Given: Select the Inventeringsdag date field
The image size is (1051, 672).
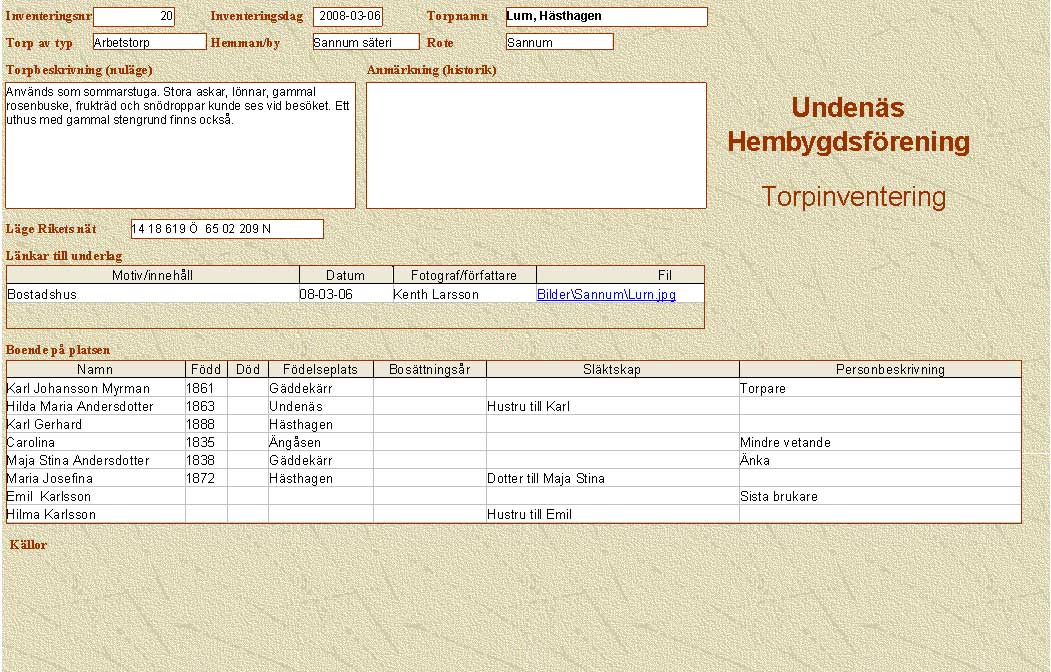Looking at the screenshot, I should [347, 17].
